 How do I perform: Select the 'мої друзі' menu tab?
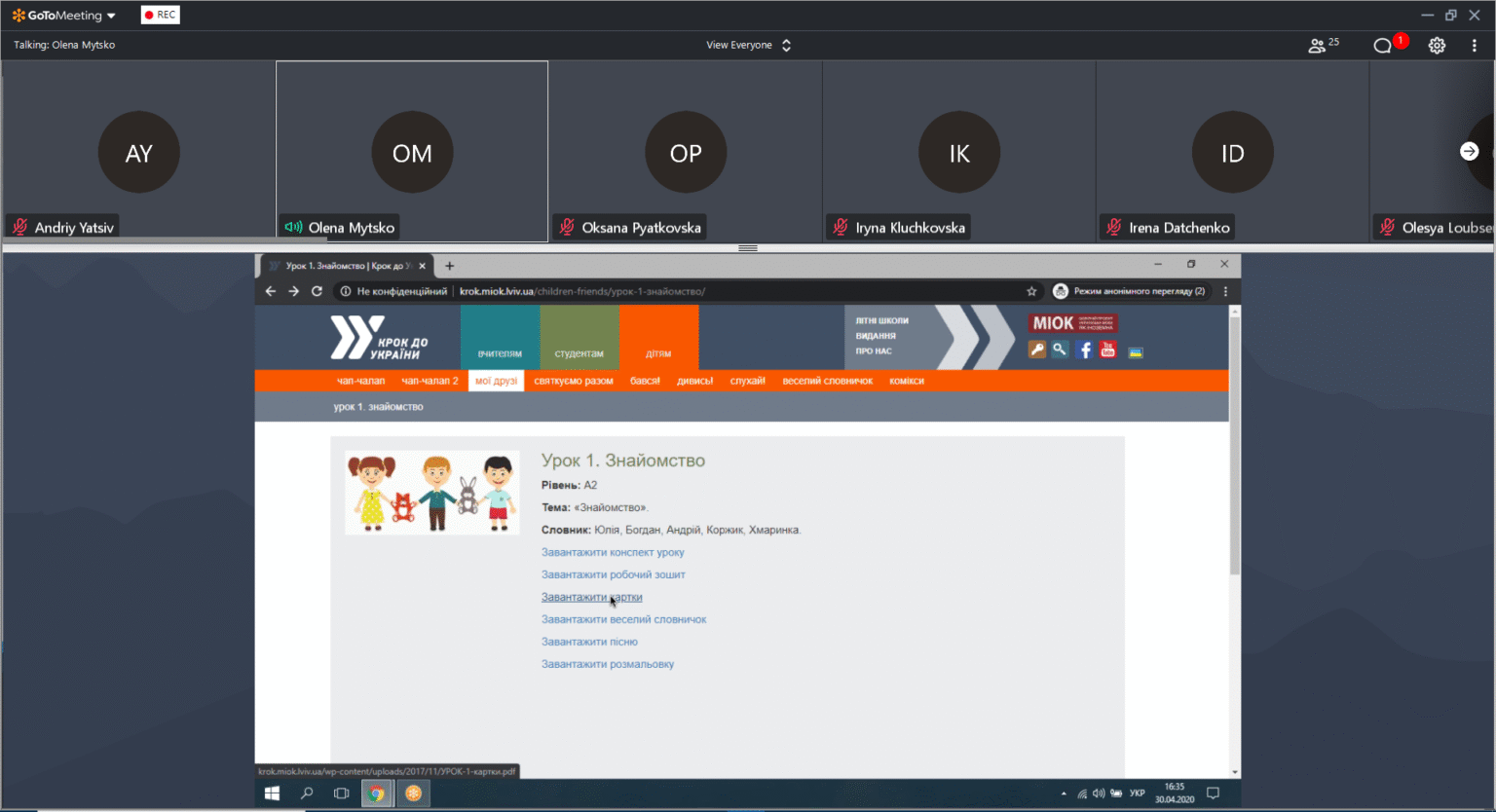click(x=496, y=381)
